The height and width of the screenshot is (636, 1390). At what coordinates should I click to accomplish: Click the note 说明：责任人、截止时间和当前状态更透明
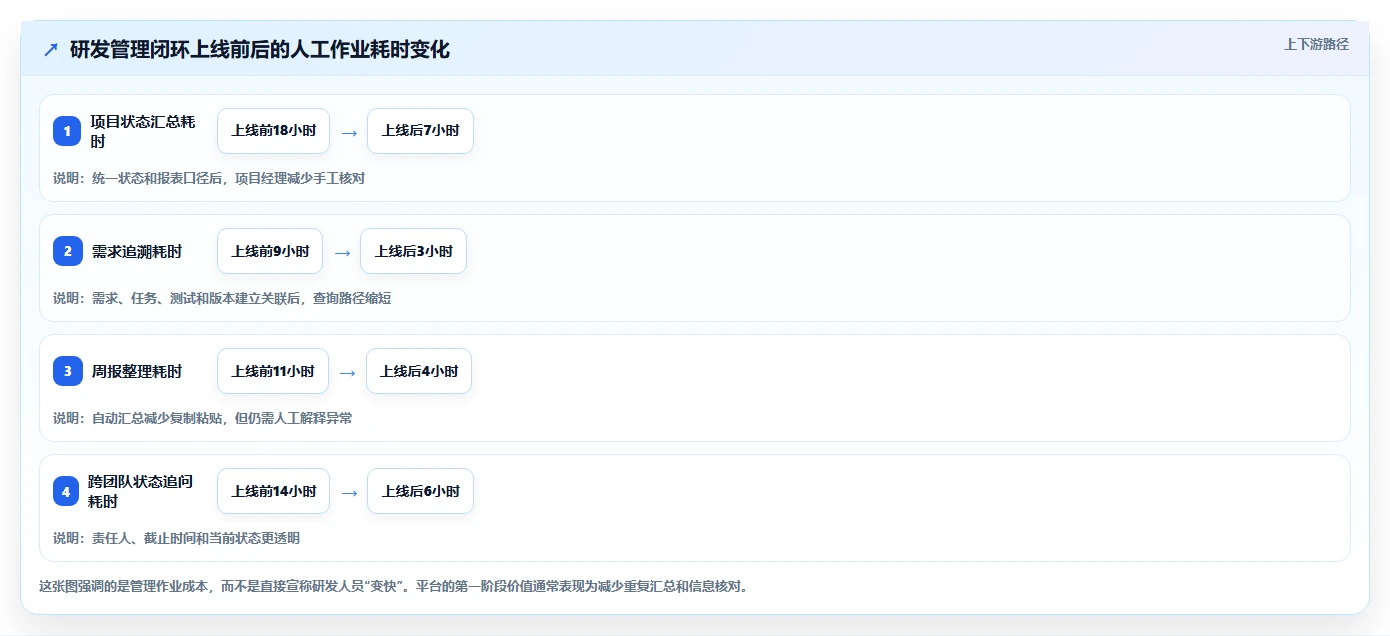(x=176, y=538)
